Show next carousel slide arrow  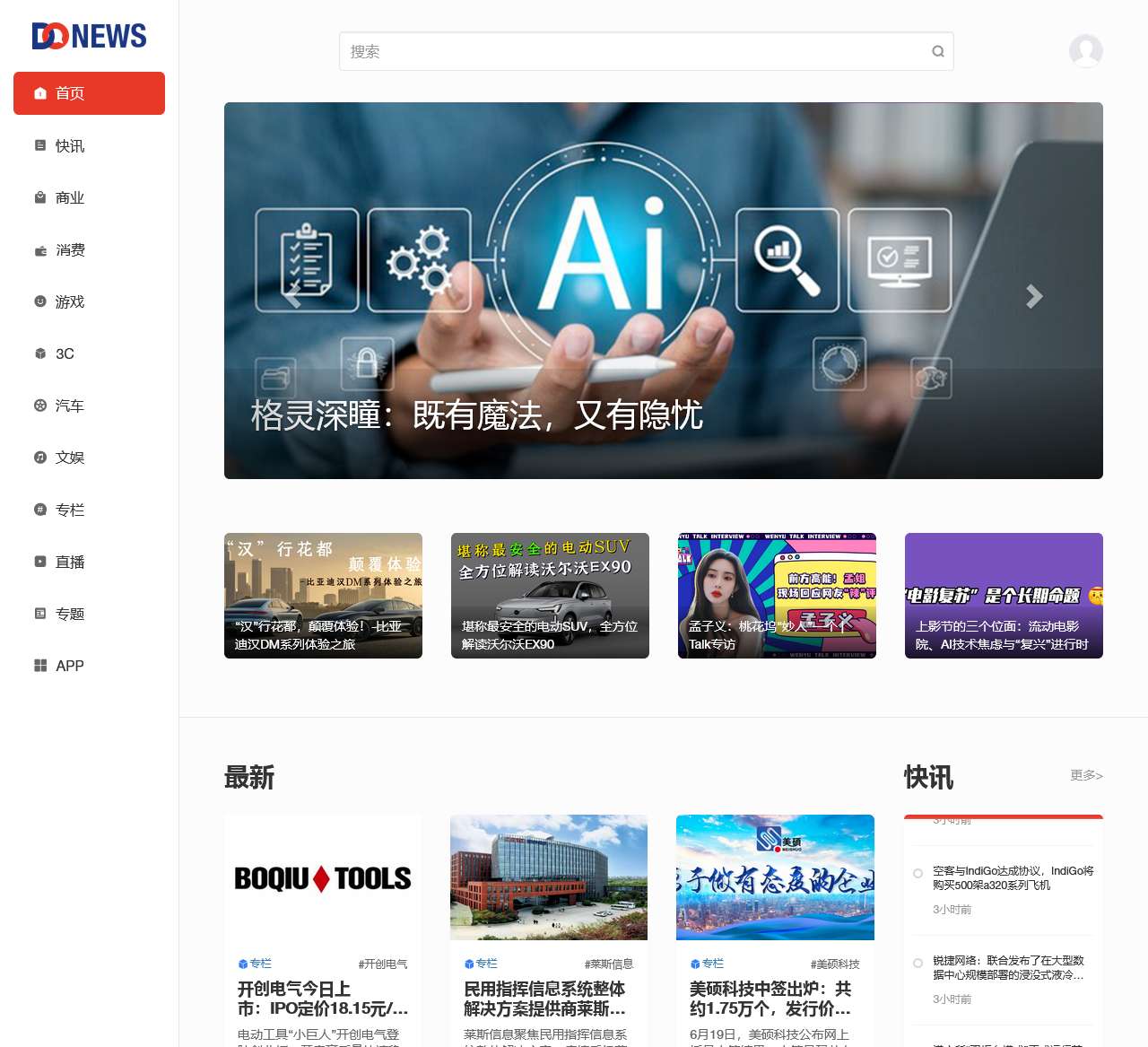pos(1034,296)
